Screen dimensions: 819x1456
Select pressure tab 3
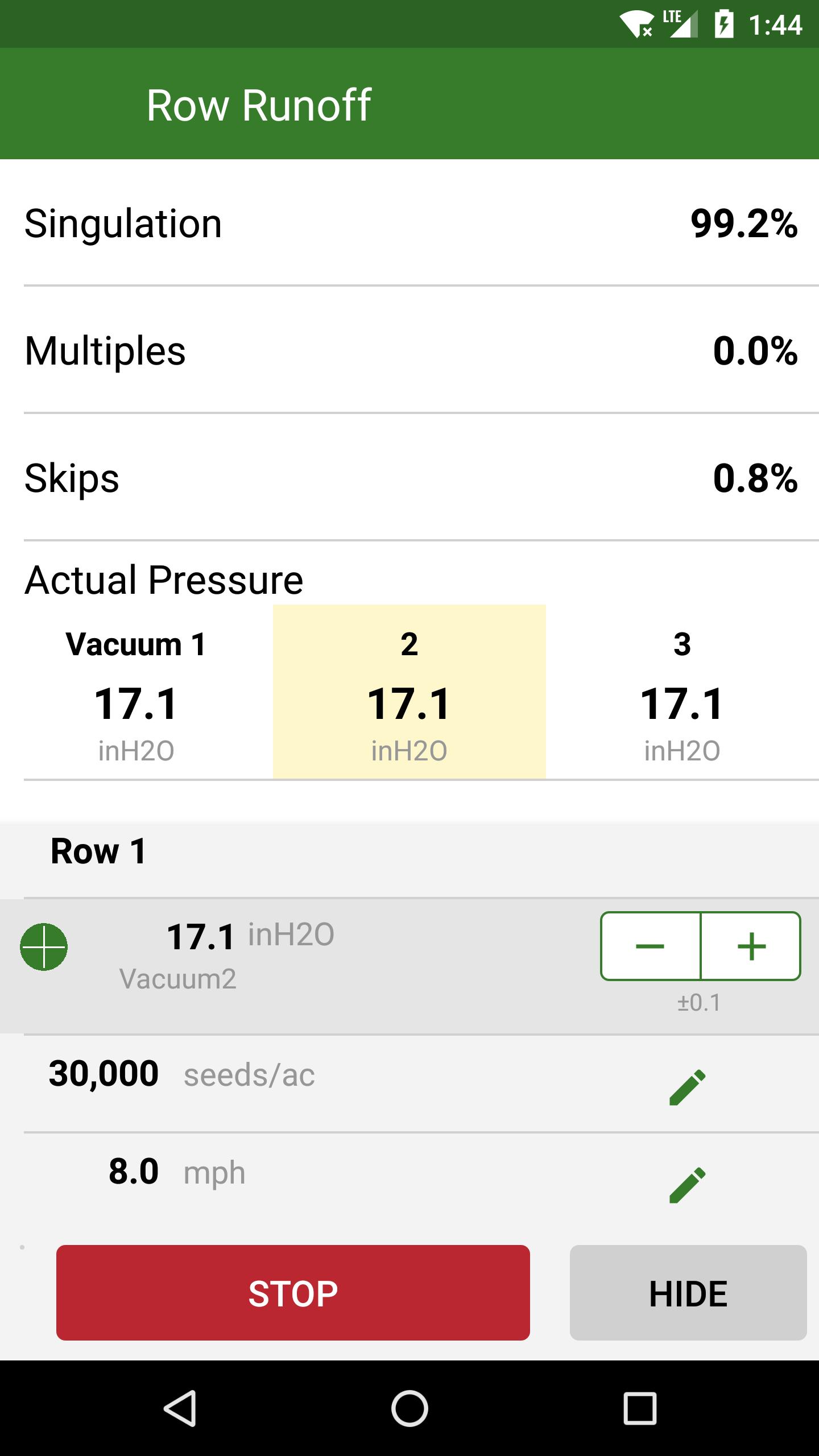coord(682,693)
